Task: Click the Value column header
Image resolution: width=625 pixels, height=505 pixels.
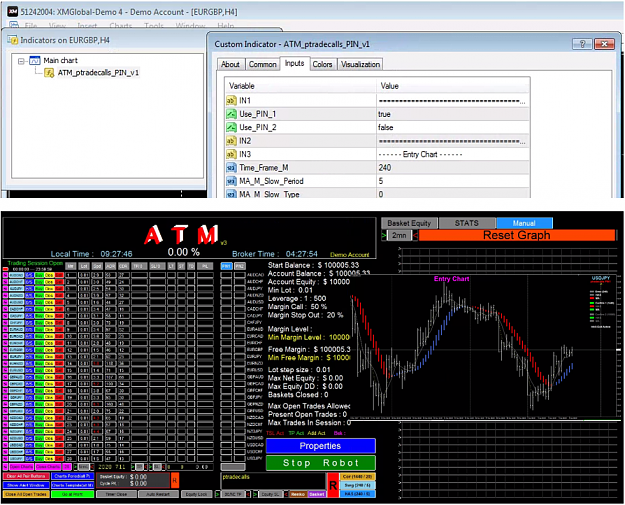Action: click(x=453, y=86)
